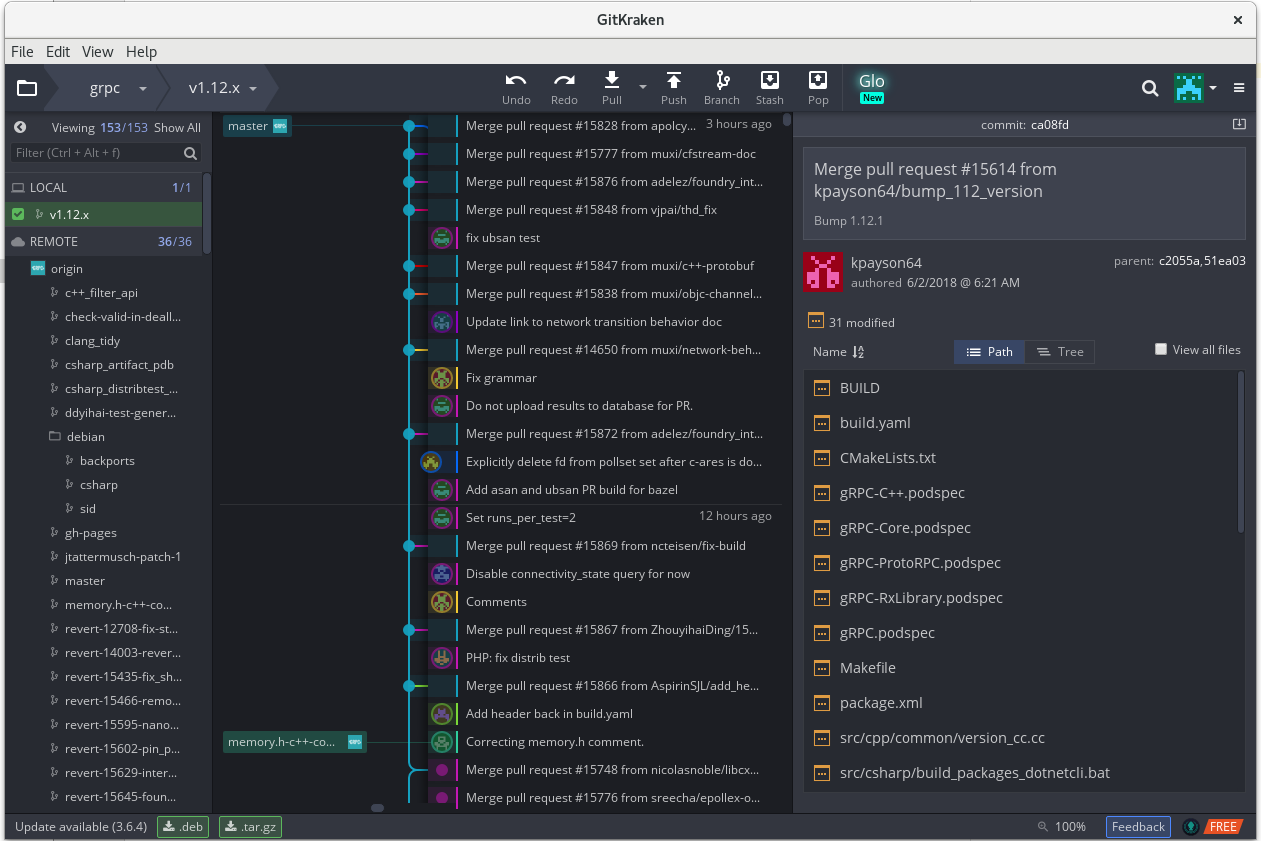The height and width of the screenshot is (841, 1261).
Task: Enable the View all files checkbox
Action: pyautogui.click(x=1161, y=349)
